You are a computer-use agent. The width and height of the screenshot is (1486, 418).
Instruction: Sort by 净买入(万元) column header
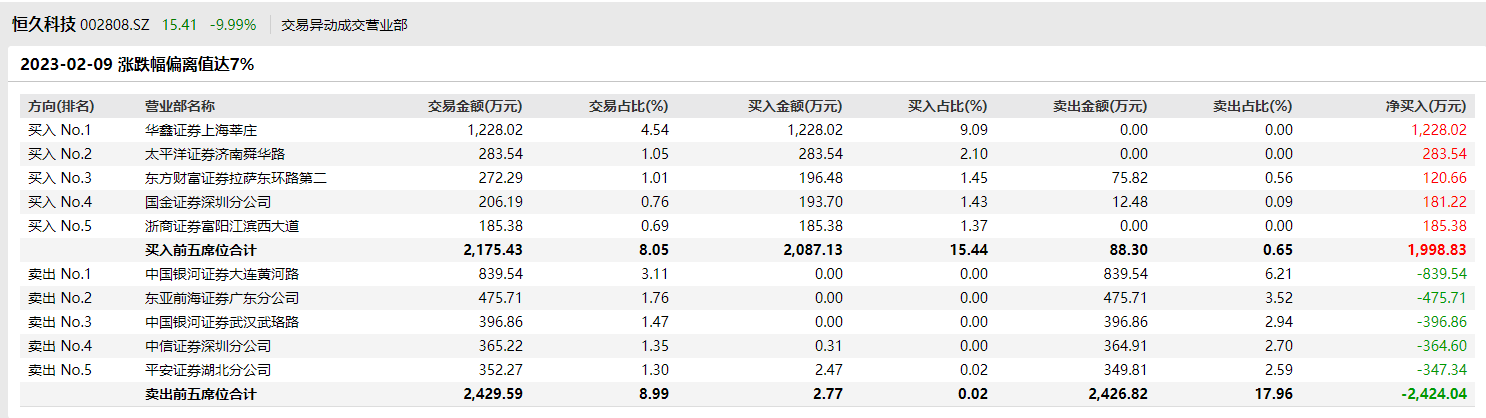(x=1425, y=106)
